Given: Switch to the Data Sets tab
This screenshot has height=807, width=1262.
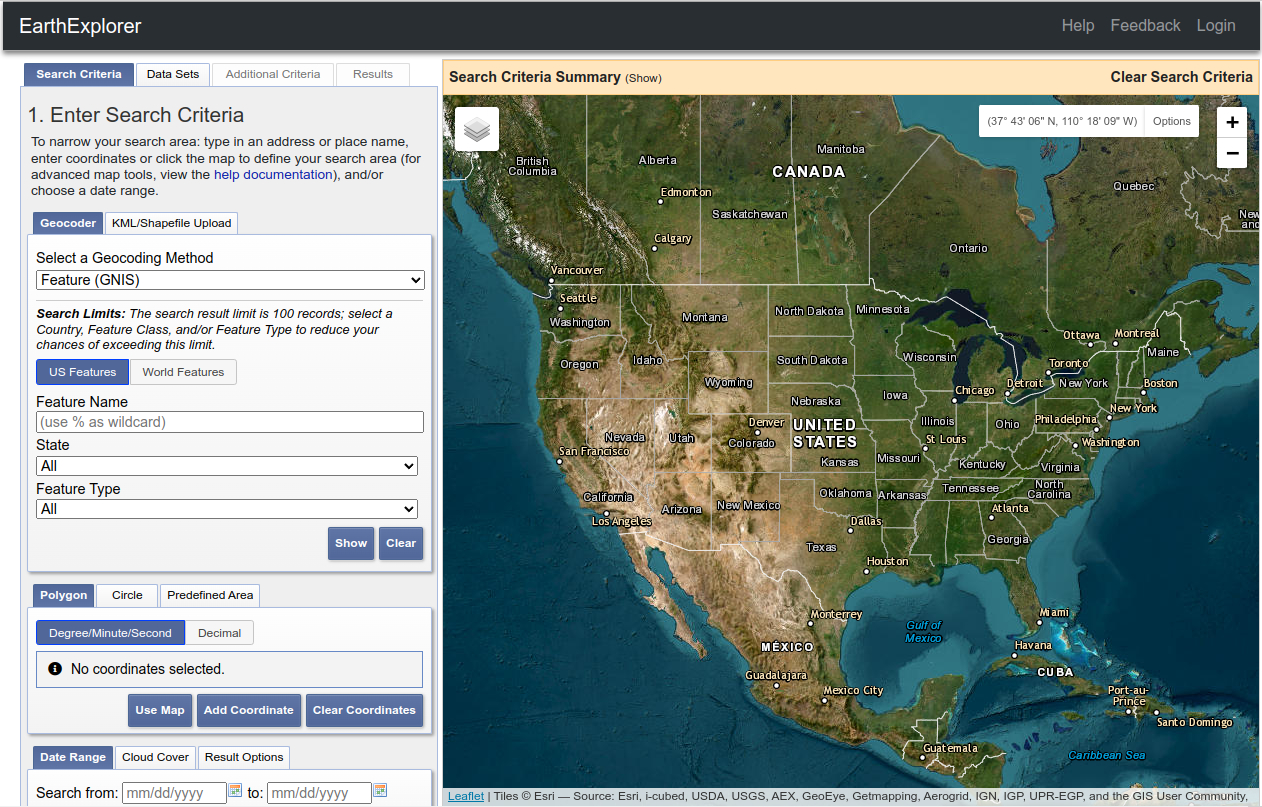Looking at the screenshot, I should [173, 74].
